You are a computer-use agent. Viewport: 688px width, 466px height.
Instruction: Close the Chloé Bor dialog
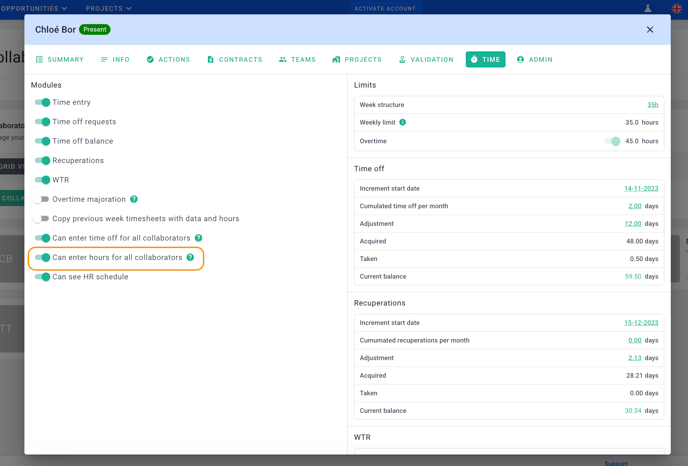click(x=650, y=30)
